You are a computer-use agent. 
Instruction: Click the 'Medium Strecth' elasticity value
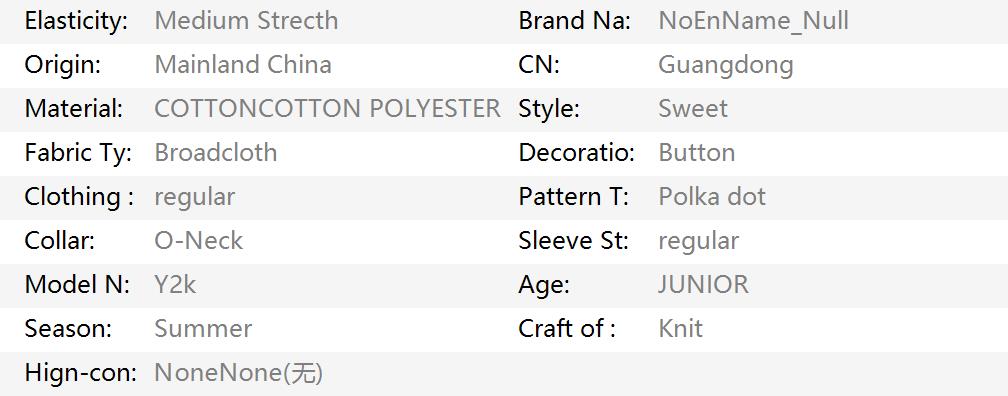(x=246, y=21)
